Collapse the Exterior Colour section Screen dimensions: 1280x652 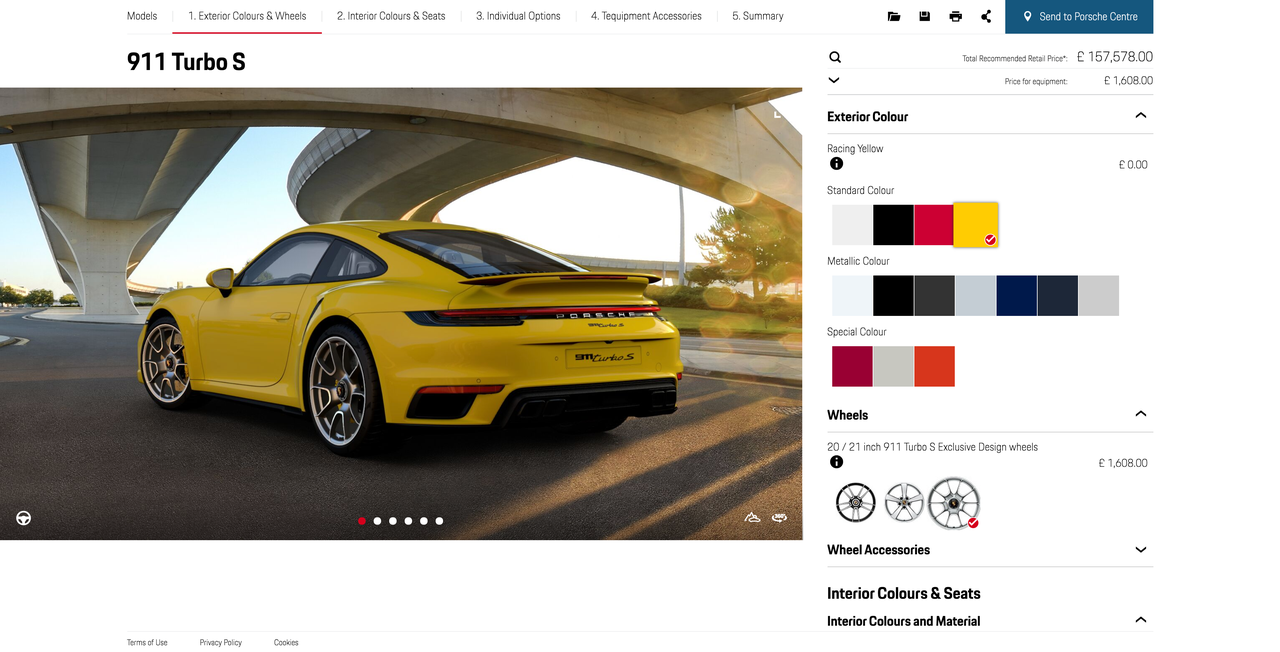(1140, 115)
